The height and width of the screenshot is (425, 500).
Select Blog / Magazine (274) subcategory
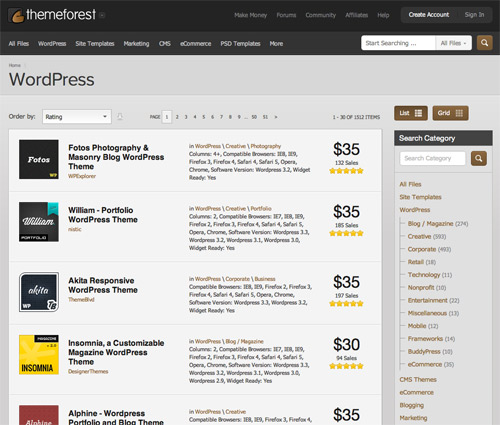[438, 224]
